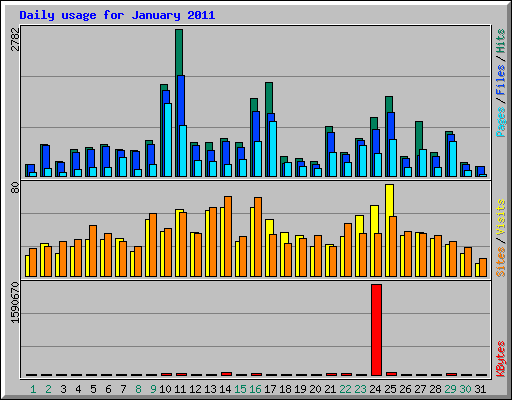Click day label 23 on the axis
Image resolution: width=512 pixels, height=400 pixels.
pos(360,389)
